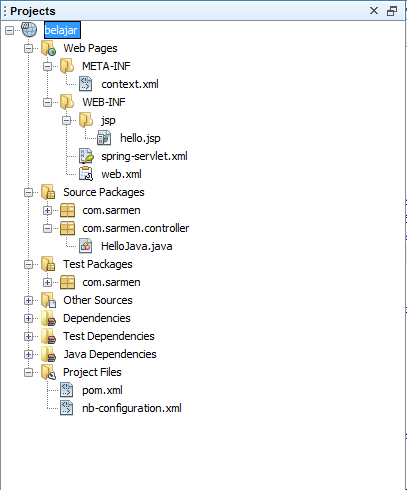Click the pom.xml file icon
407x490 pixels.
coord(67,390)
